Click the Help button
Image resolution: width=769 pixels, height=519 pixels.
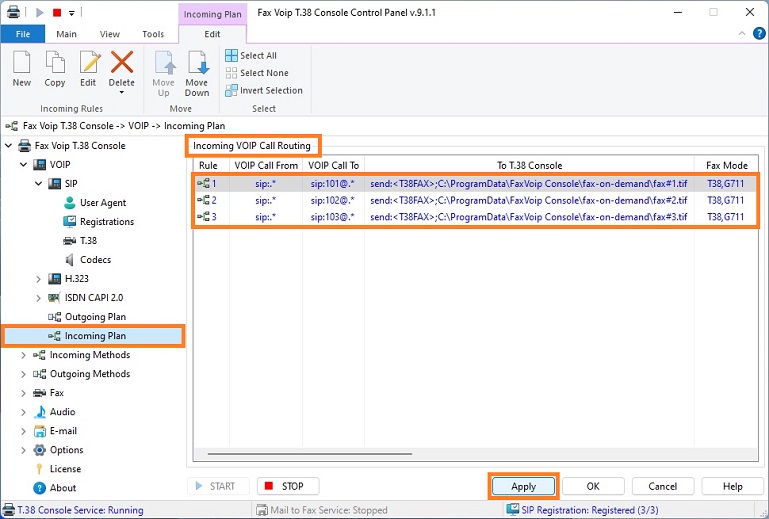(x=732, y=486)
